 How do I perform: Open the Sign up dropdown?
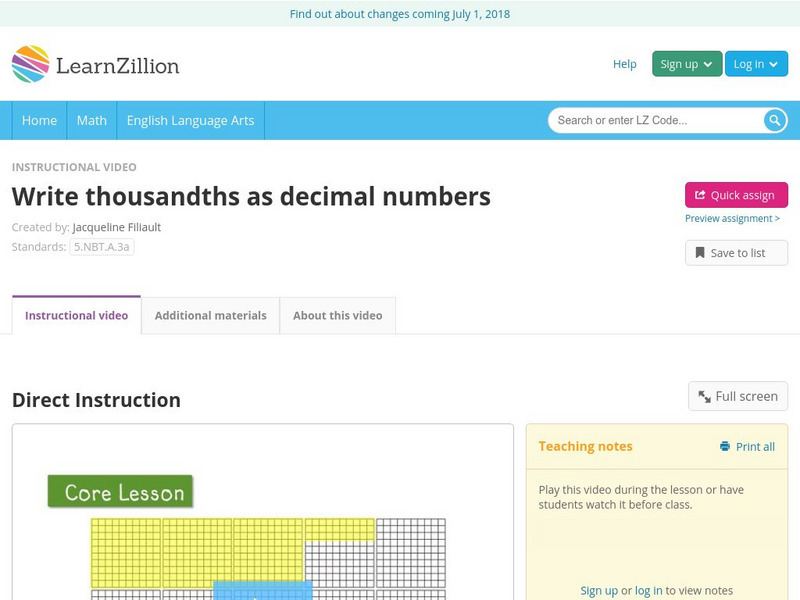(686, 64)
